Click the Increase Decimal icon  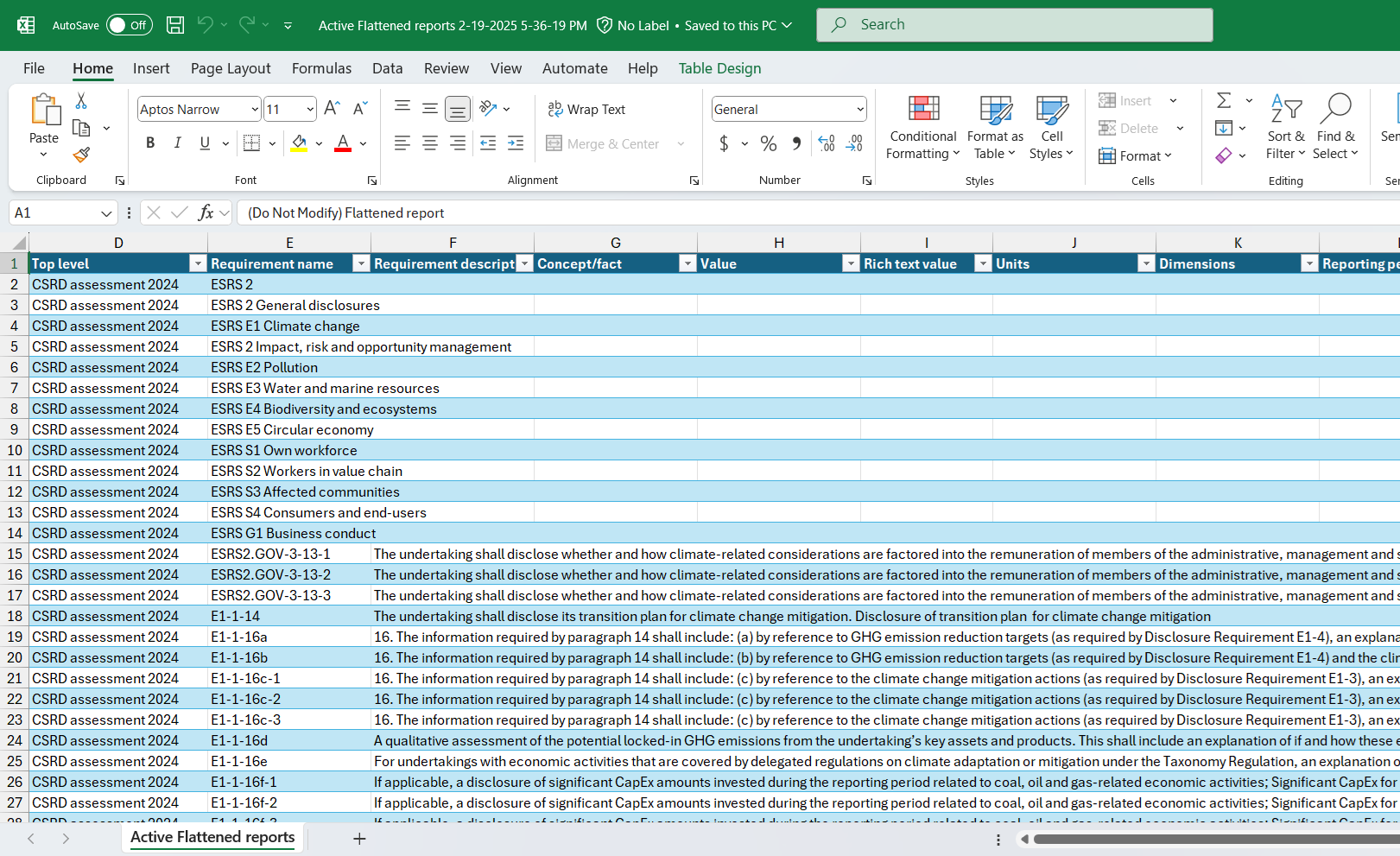827,143
